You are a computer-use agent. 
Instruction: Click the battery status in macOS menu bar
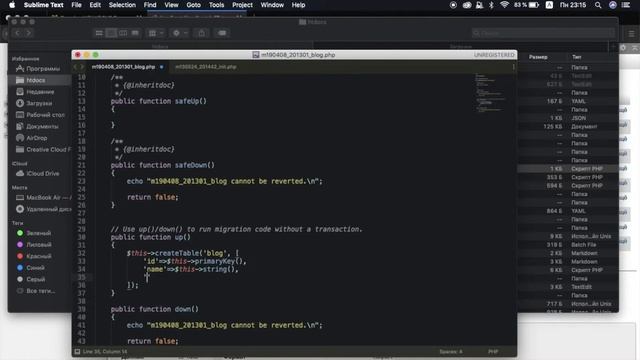coord(527,5)
